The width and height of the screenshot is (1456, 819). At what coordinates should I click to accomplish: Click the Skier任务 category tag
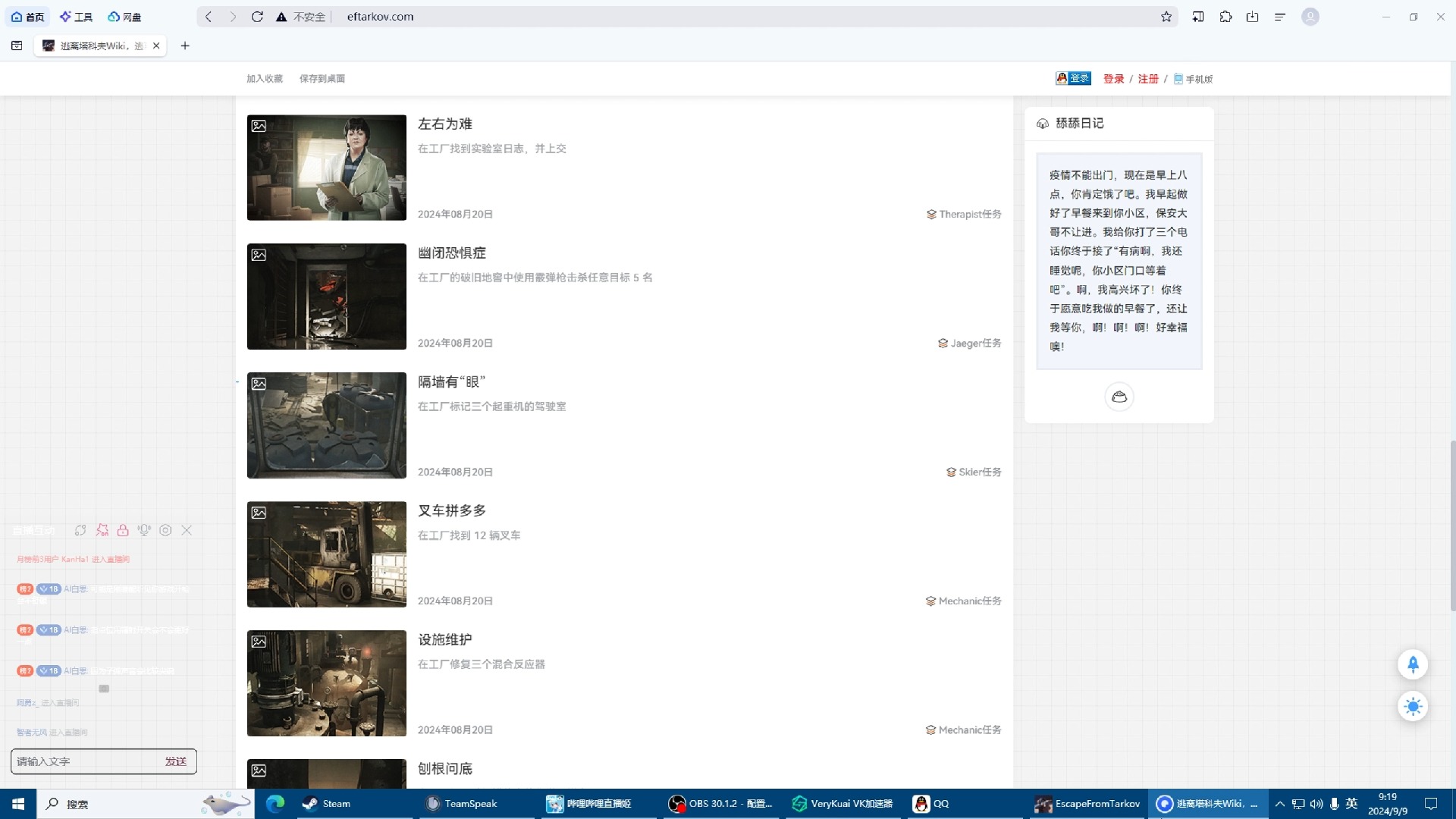(974, 472)
